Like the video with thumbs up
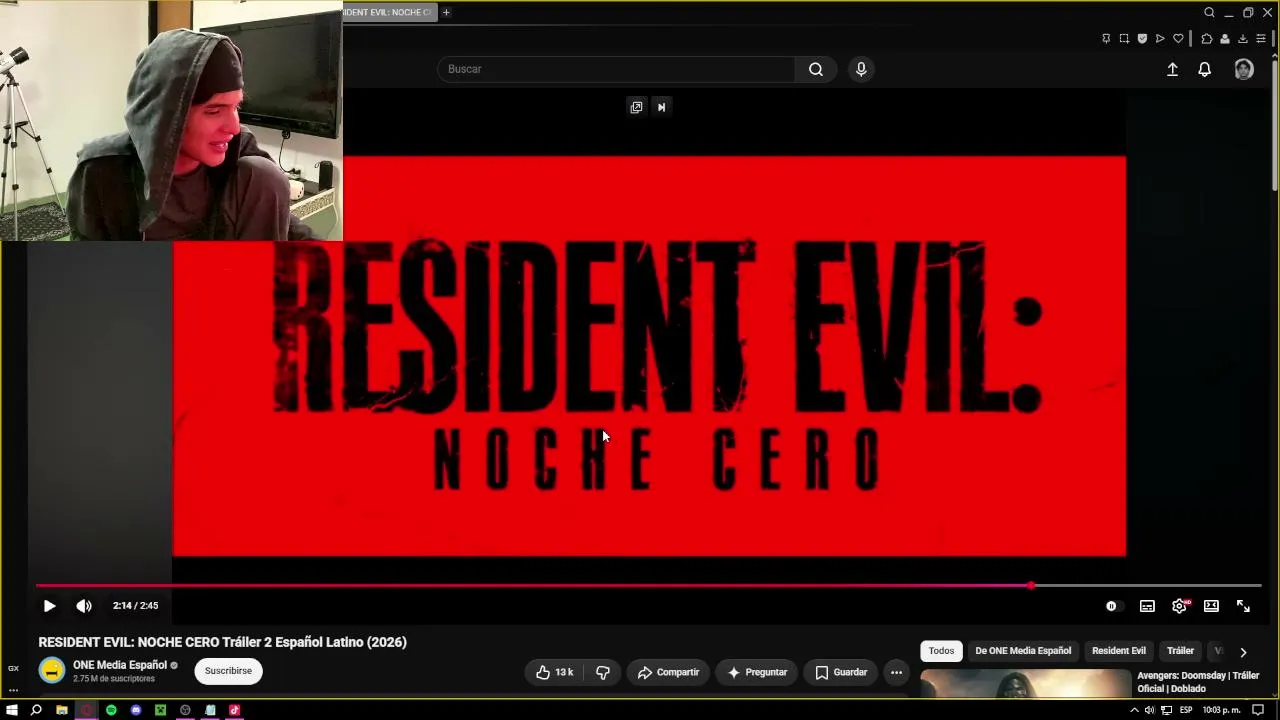 tap(554, 672)
